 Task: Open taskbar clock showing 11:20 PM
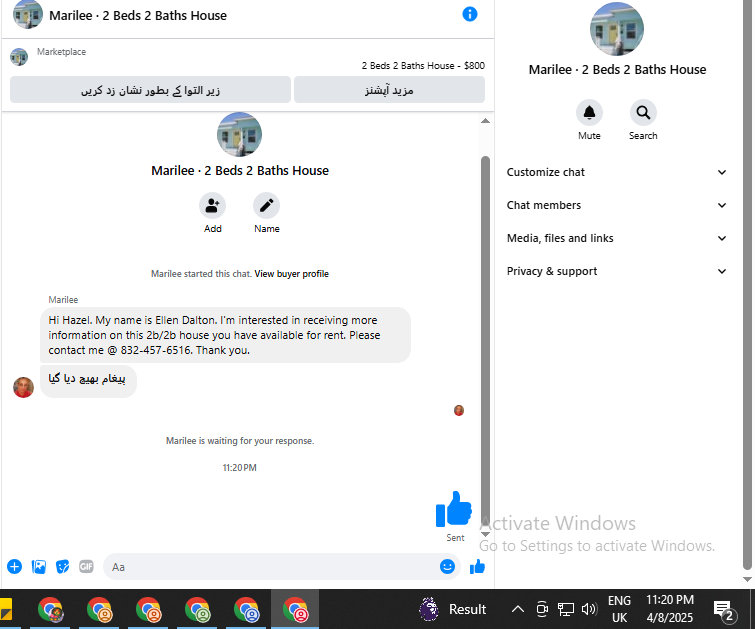point(670,609)
